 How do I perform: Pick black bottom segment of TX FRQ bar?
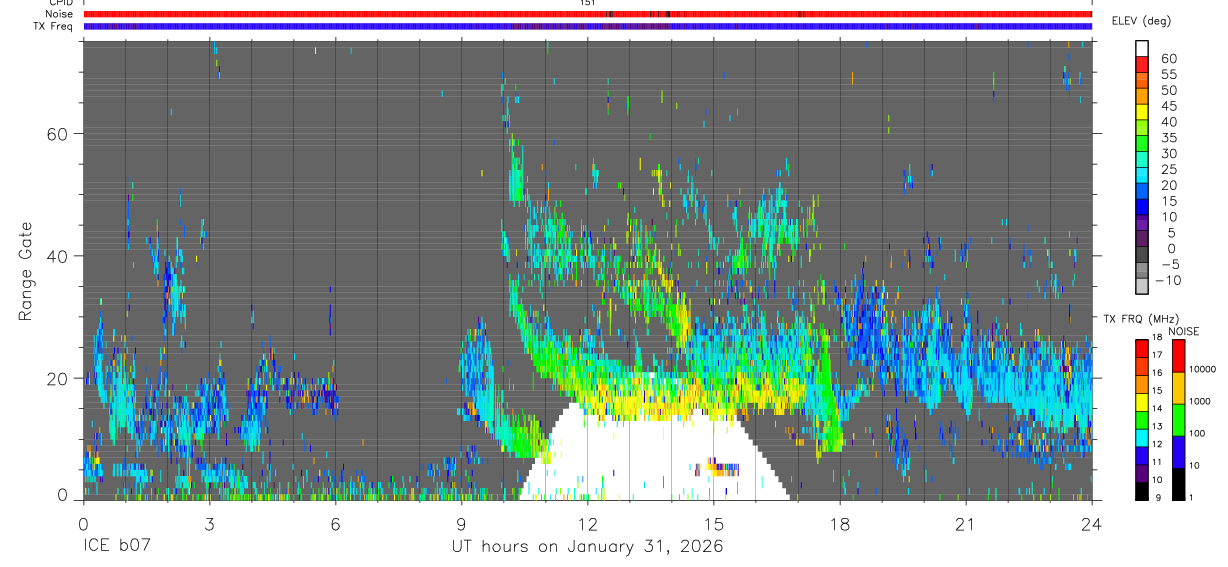click(x=1142, y=490)
